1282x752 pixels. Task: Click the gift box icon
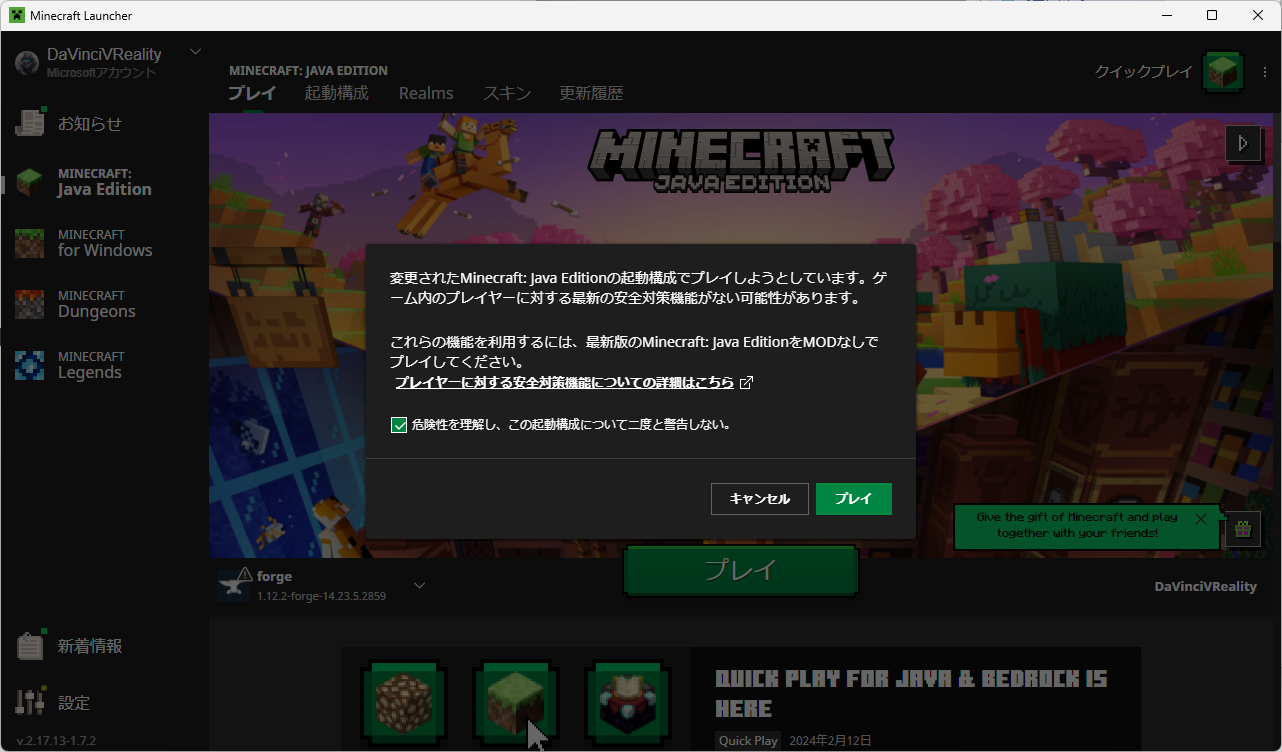[1242, 528]
